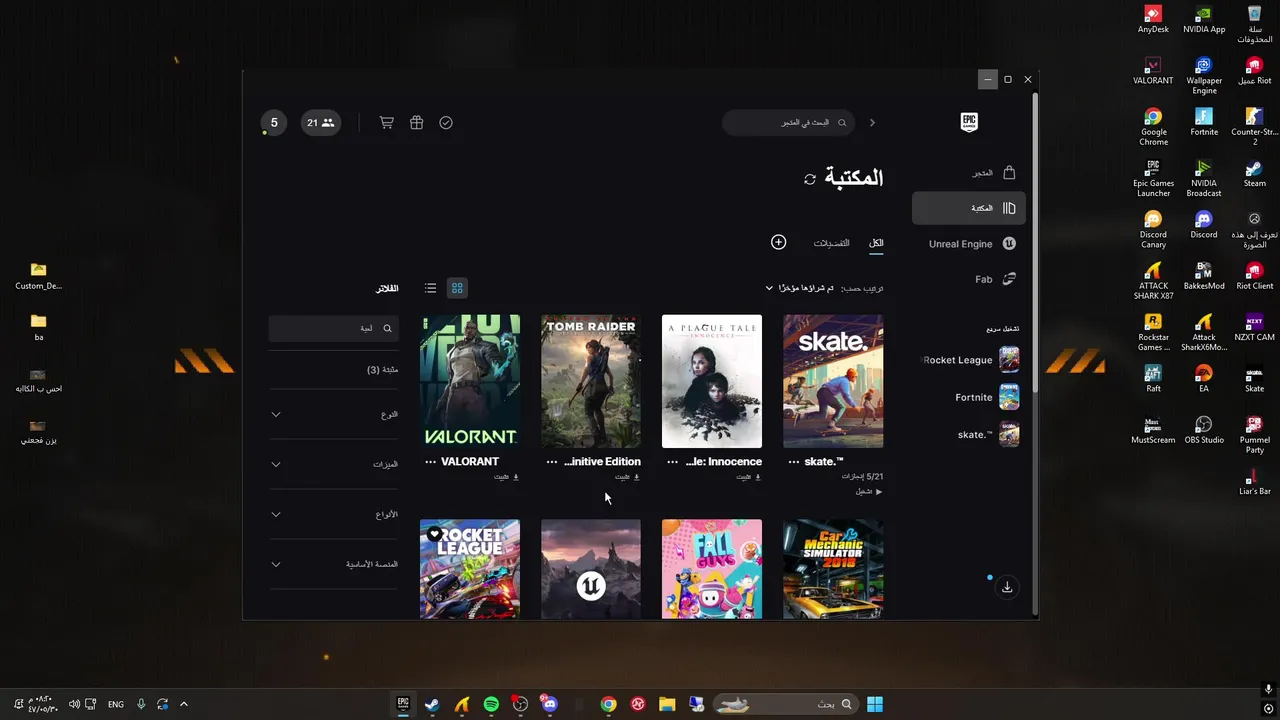Screen dimensions: 1280x720
Task: Open VALORANT three-dot options menu
Action: pos(431,462)
